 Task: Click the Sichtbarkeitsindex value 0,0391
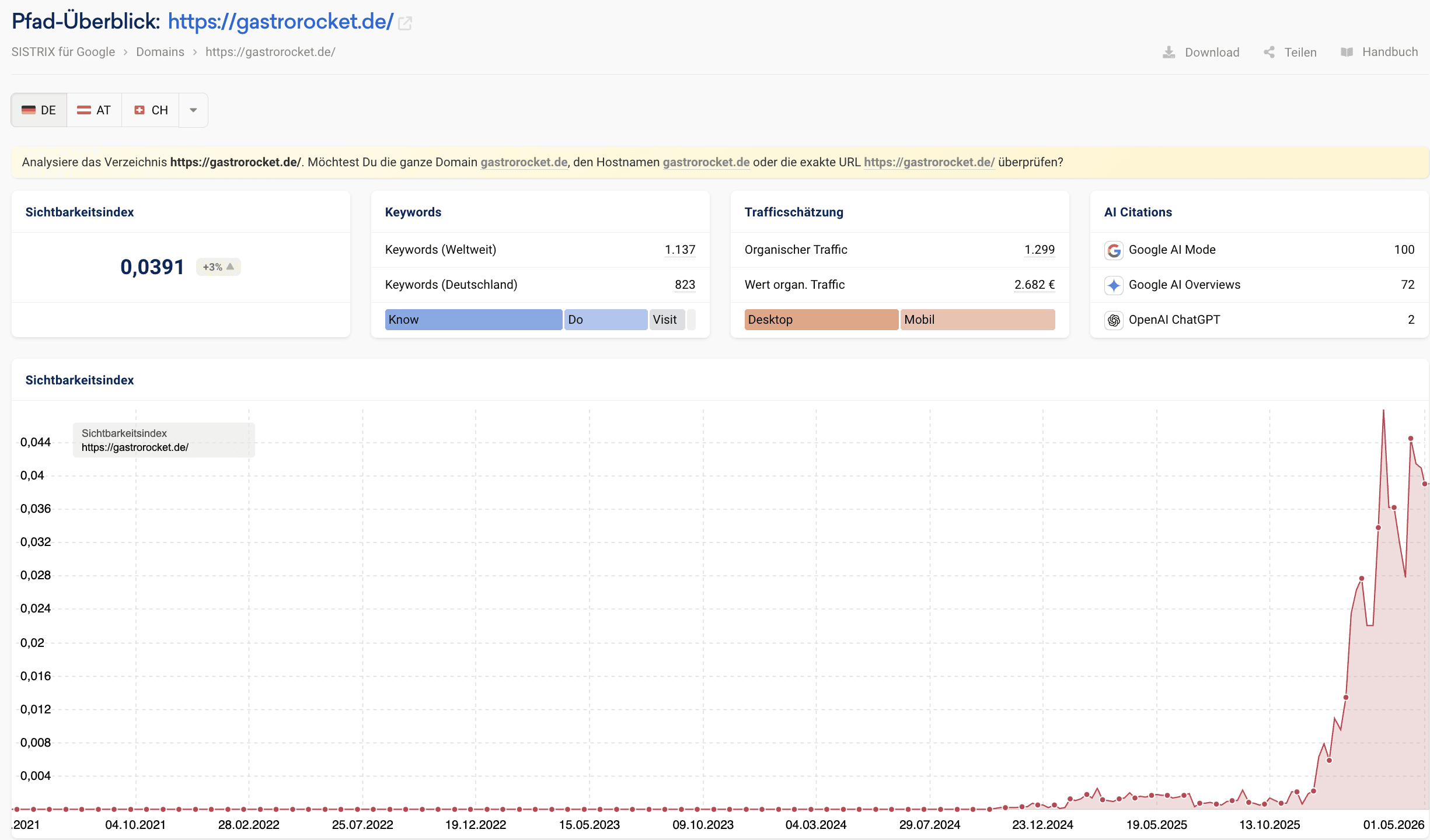pos(152,267)
